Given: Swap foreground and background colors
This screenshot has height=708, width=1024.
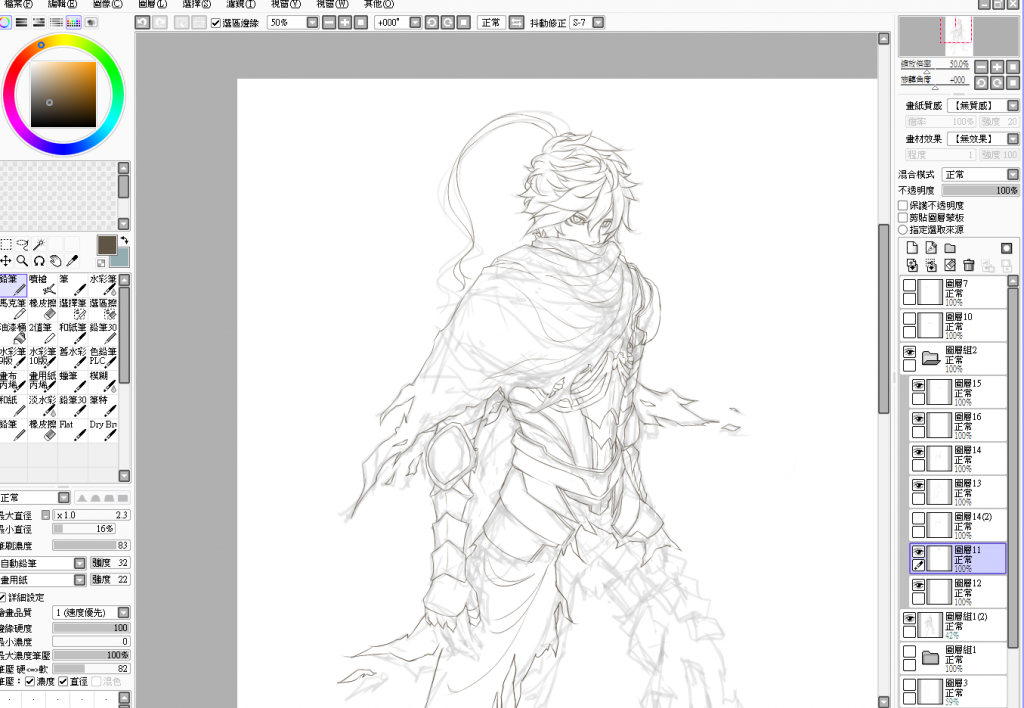Looking at the screenshot, I should click(x=124, y=240).
